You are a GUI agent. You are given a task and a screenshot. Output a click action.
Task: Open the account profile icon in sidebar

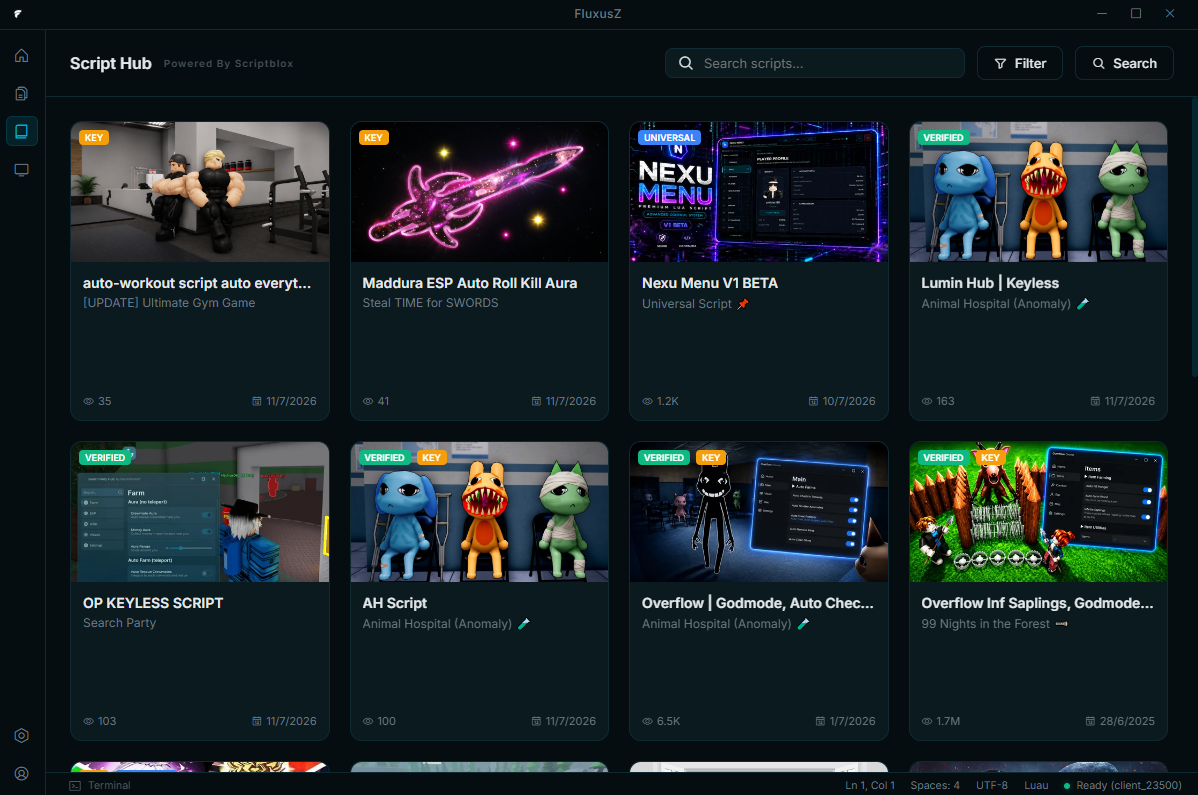(21, 774)
